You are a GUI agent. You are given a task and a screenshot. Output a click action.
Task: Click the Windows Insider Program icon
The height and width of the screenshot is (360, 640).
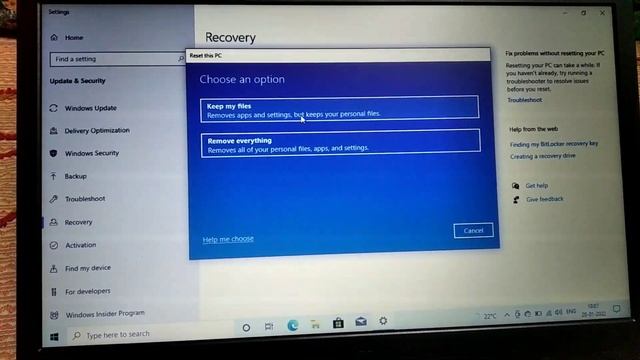(54, 315)
